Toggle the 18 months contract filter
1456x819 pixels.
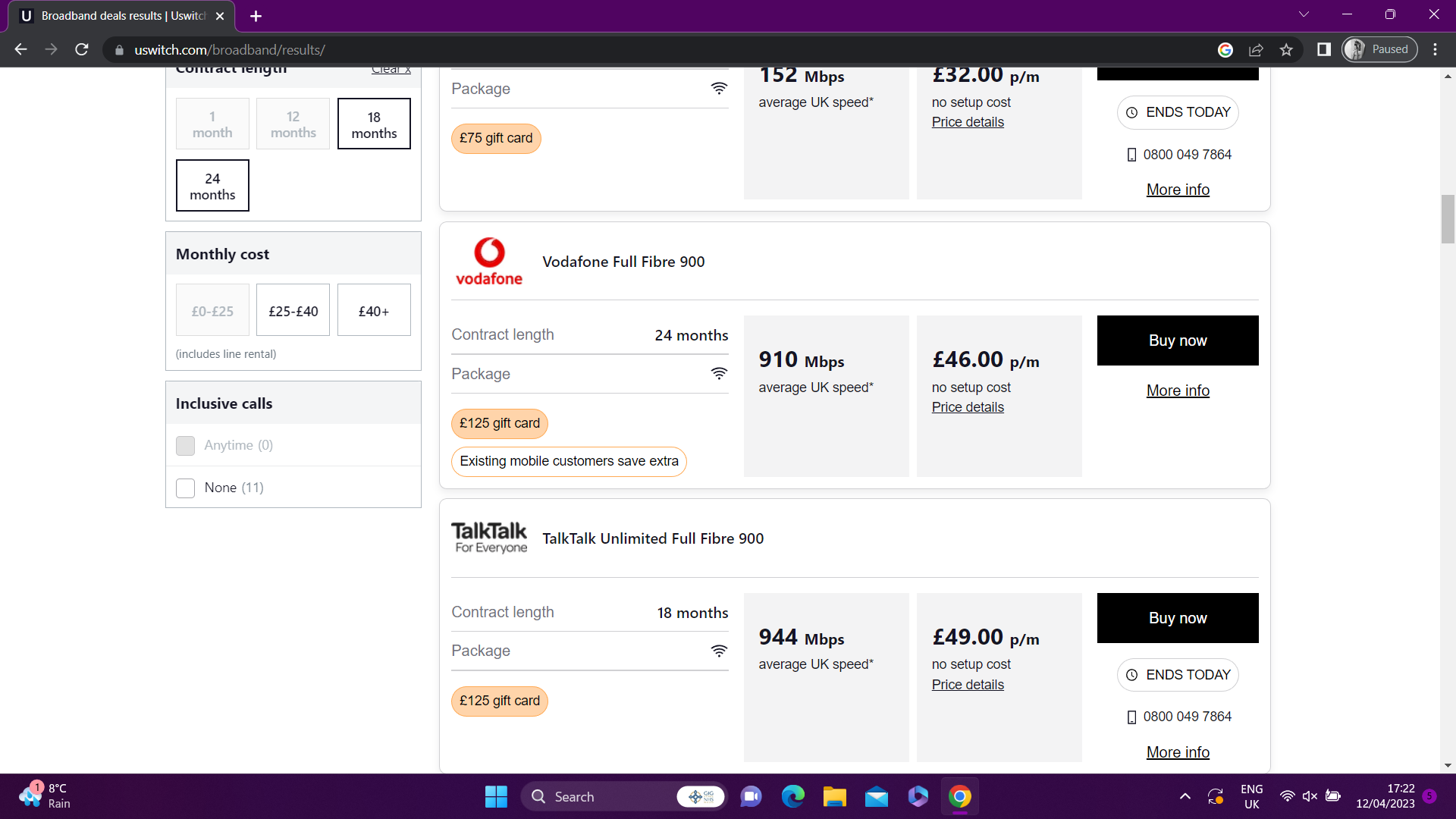pos(374,124)
